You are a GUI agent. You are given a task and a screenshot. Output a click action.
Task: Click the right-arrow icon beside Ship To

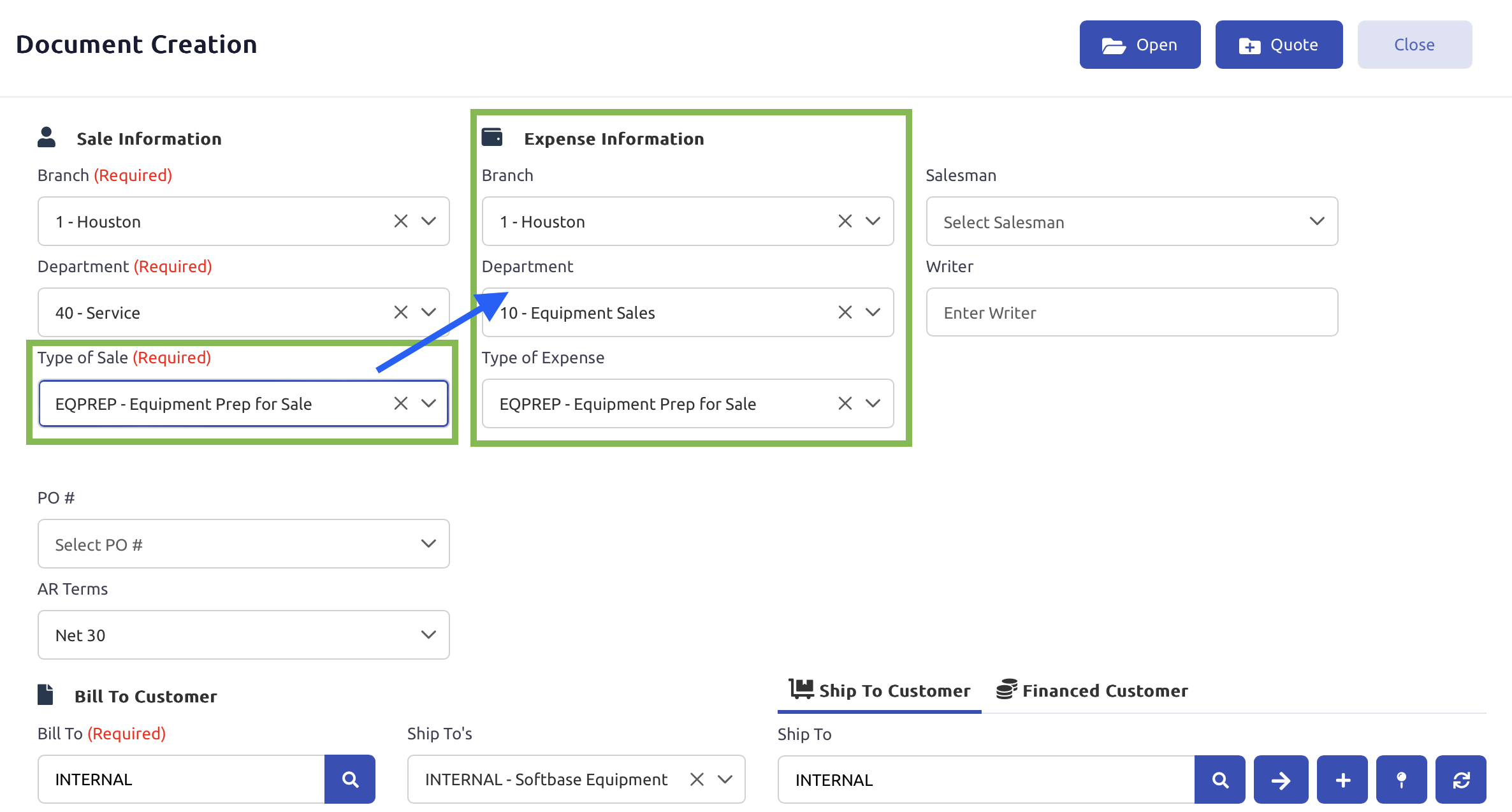coord(1280,779)
